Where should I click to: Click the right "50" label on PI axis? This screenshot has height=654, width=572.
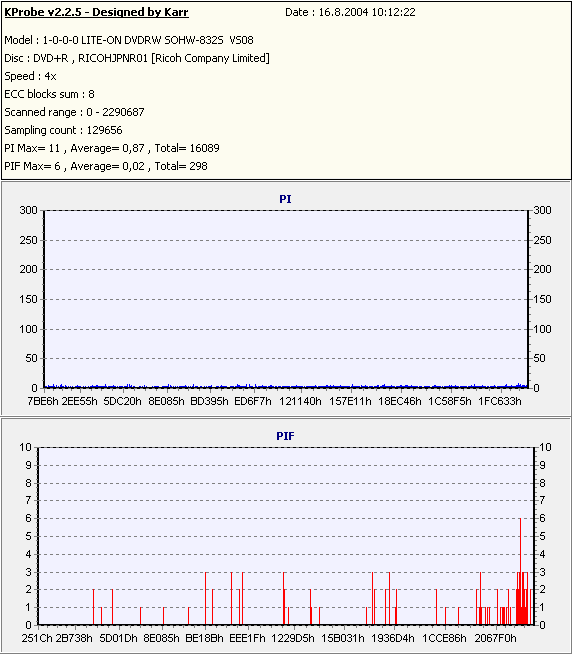(539, 358)
